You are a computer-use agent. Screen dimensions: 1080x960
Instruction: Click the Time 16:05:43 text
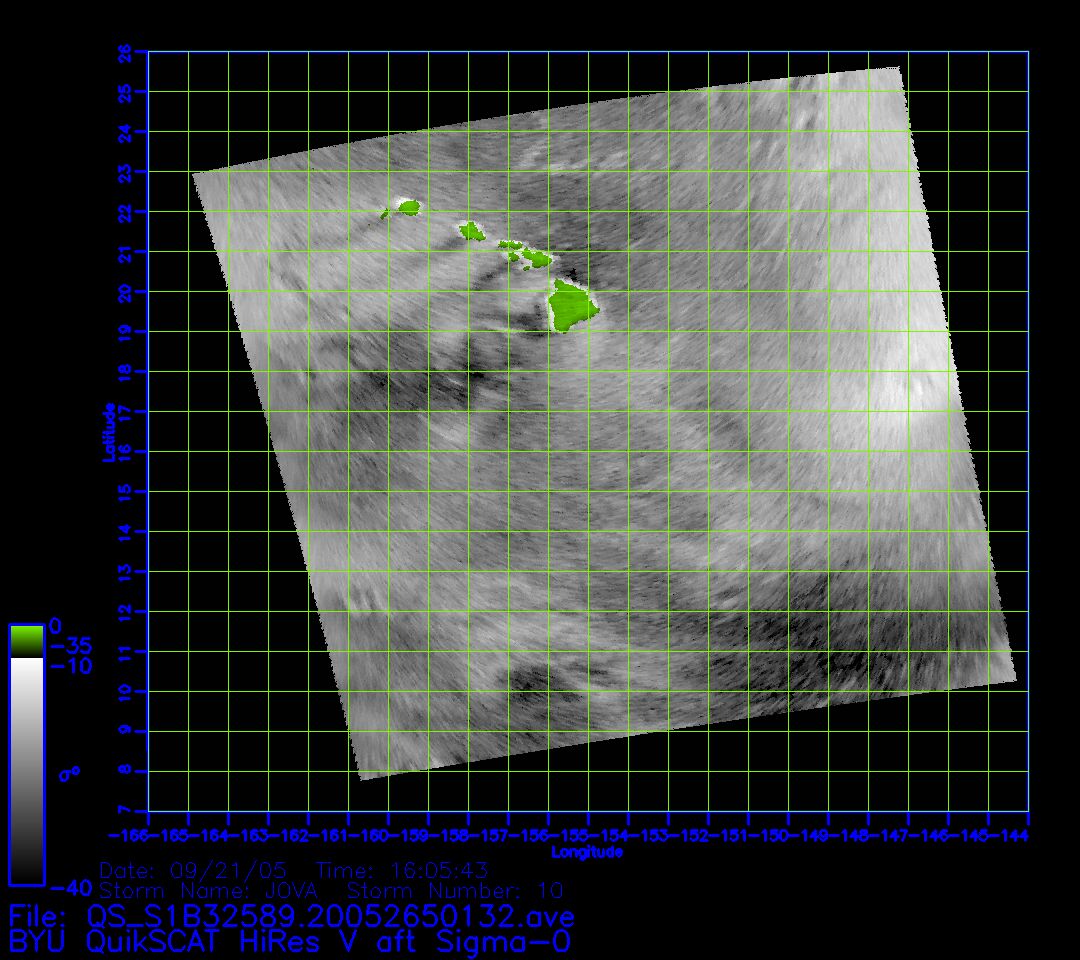(x=401, y=870)
